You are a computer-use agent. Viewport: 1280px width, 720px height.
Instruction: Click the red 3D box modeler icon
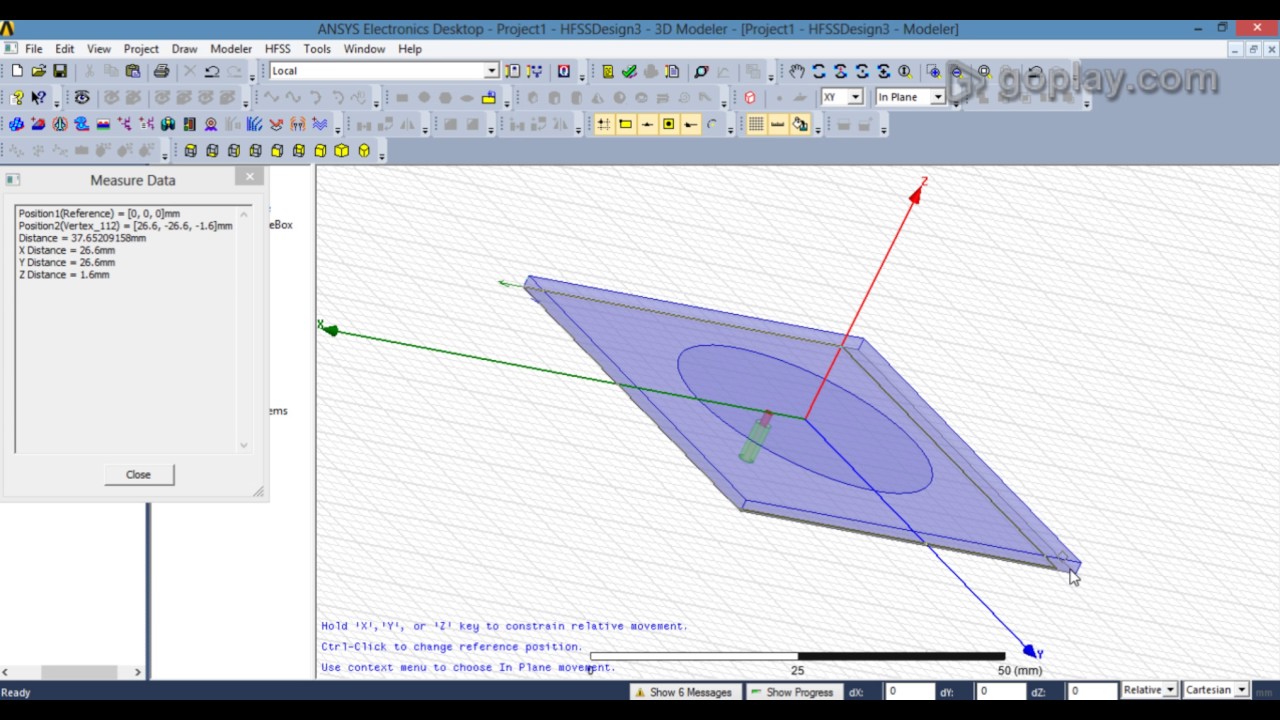pos(750,97)
